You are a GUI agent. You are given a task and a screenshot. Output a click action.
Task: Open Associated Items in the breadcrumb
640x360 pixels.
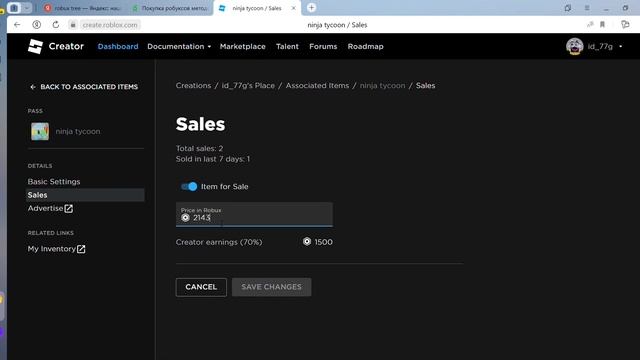(x=317, y=86)
